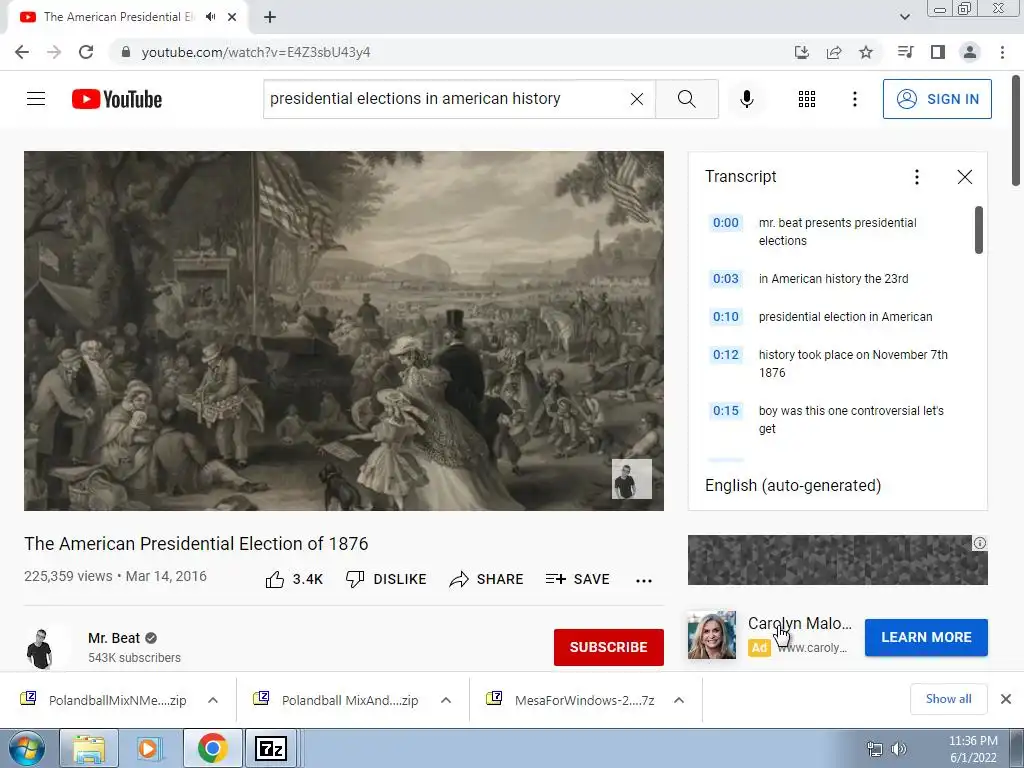Image resolution: width=1024 pixels, height=768 pixels.
Task: Click the browser forward arrow
Action: point(54,52)
